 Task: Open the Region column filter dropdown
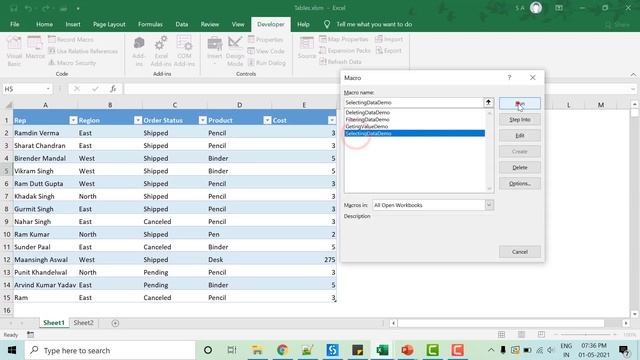pyautogui.click(x=138, y=120)
